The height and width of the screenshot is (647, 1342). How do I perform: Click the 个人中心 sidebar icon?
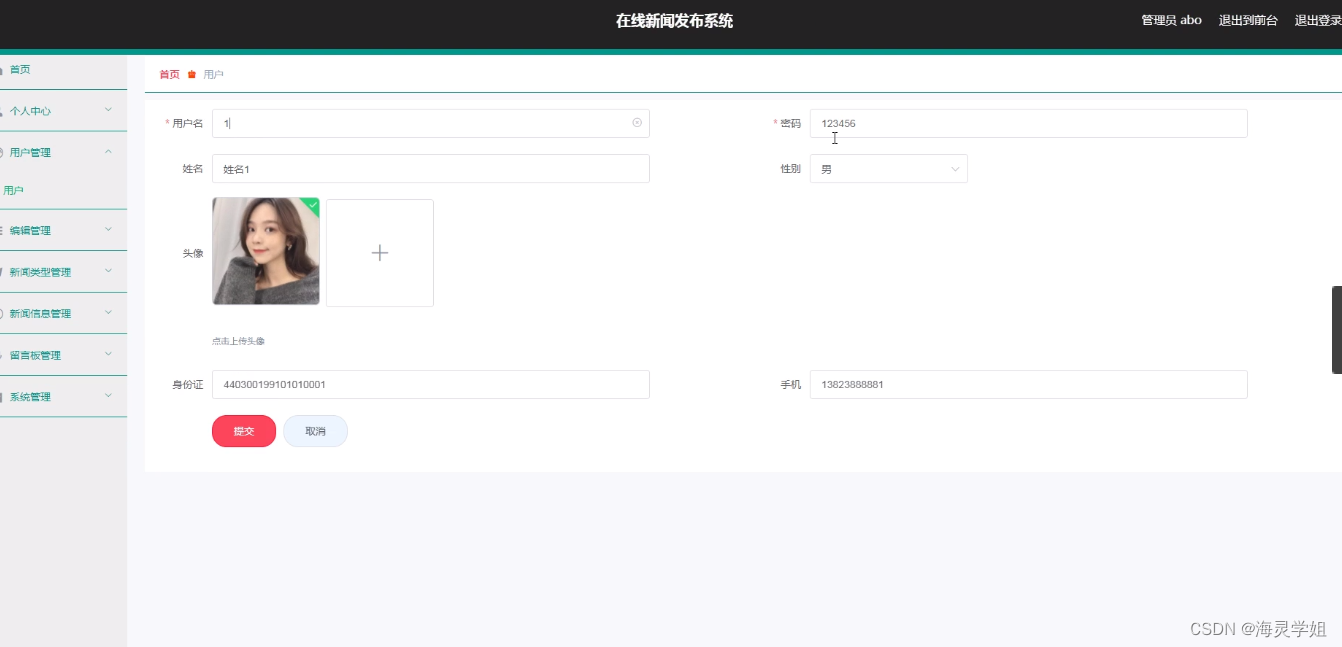(3, 110)
